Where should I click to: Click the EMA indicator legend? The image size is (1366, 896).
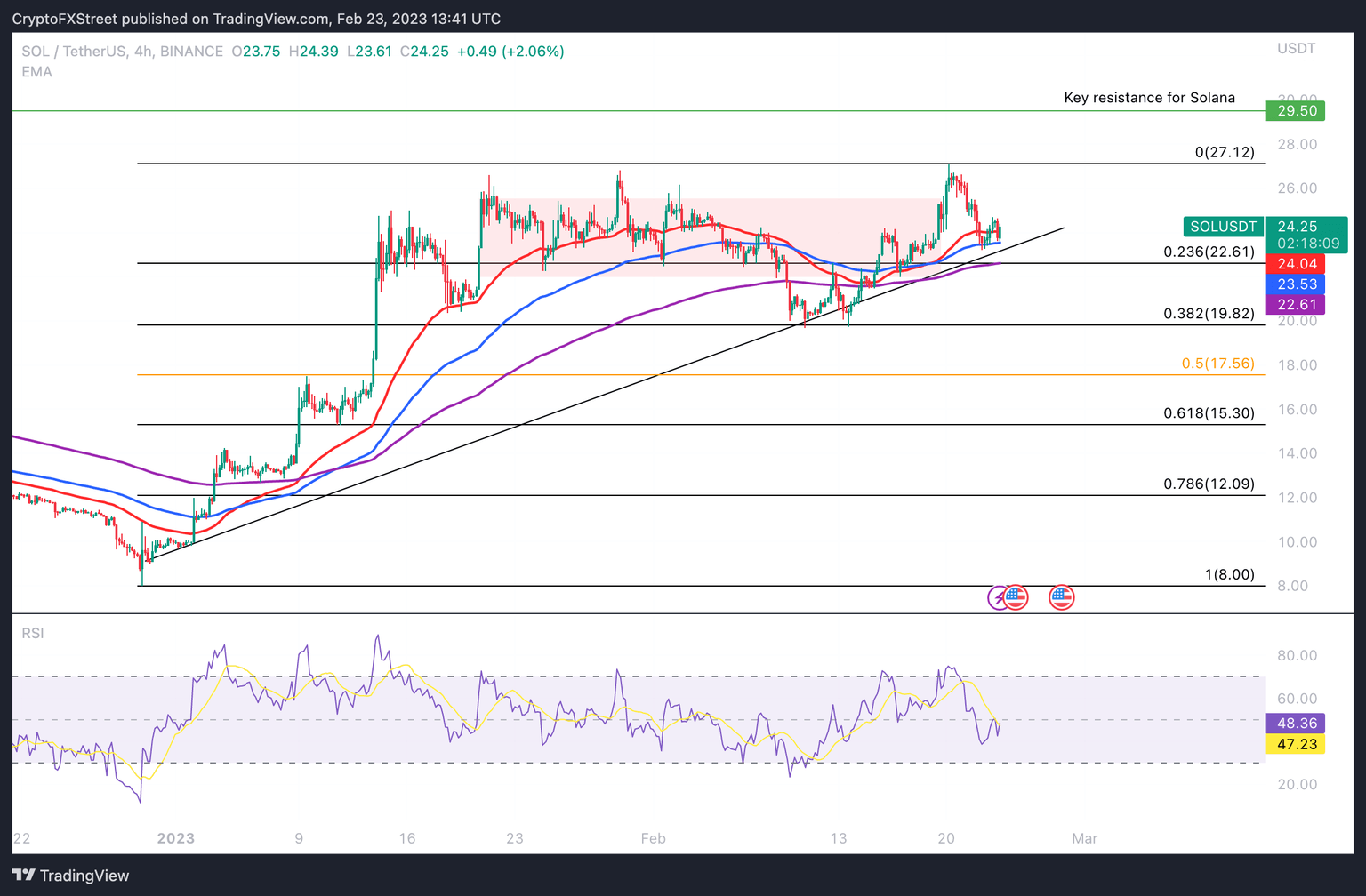pyautogui.click(x=36, y=72)
